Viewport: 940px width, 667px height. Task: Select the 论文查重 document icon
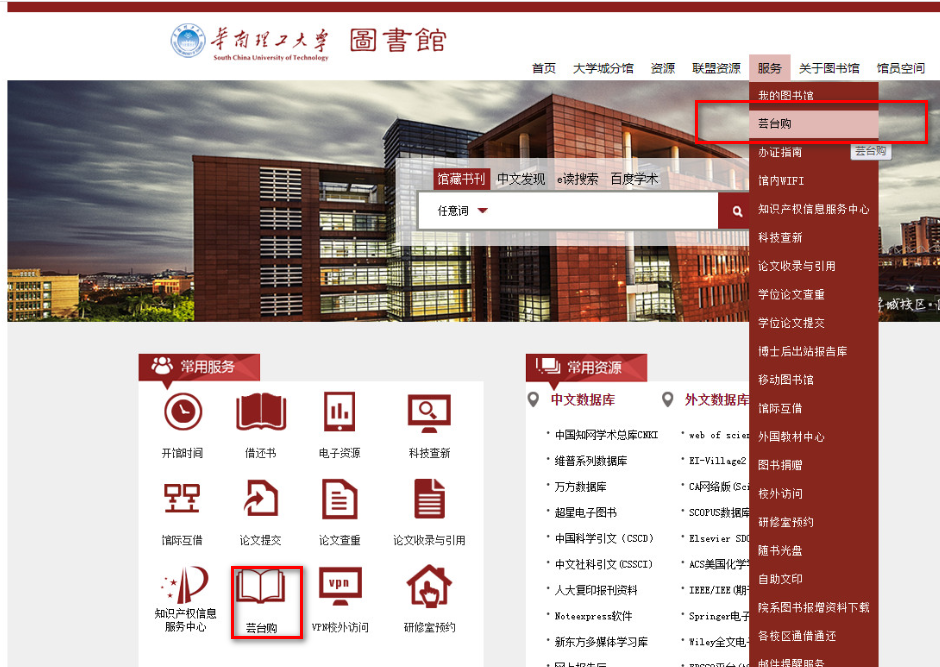(339, 499)
